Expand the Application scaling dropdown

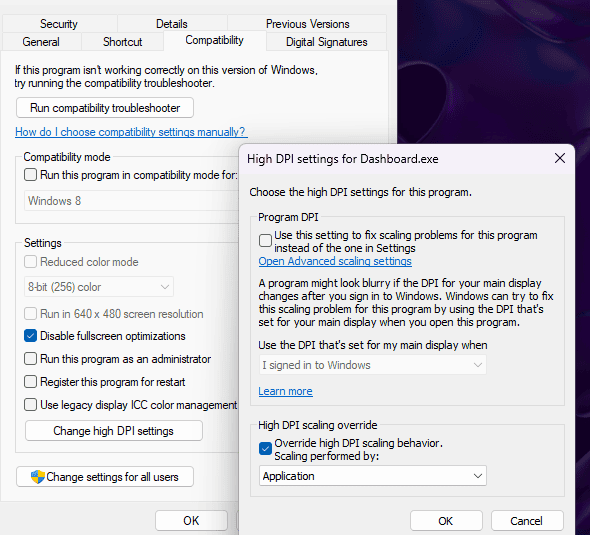point(373,476)
